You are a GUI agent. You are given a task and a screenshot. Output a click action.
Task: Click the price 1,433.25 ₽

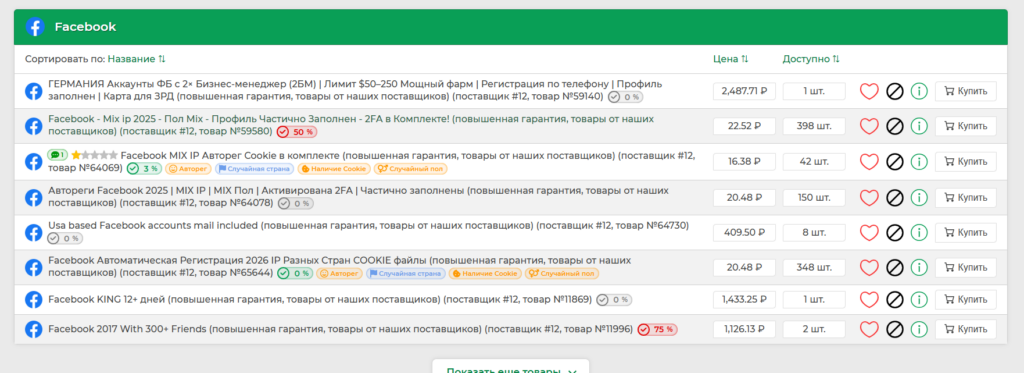[x=744, y=300]
